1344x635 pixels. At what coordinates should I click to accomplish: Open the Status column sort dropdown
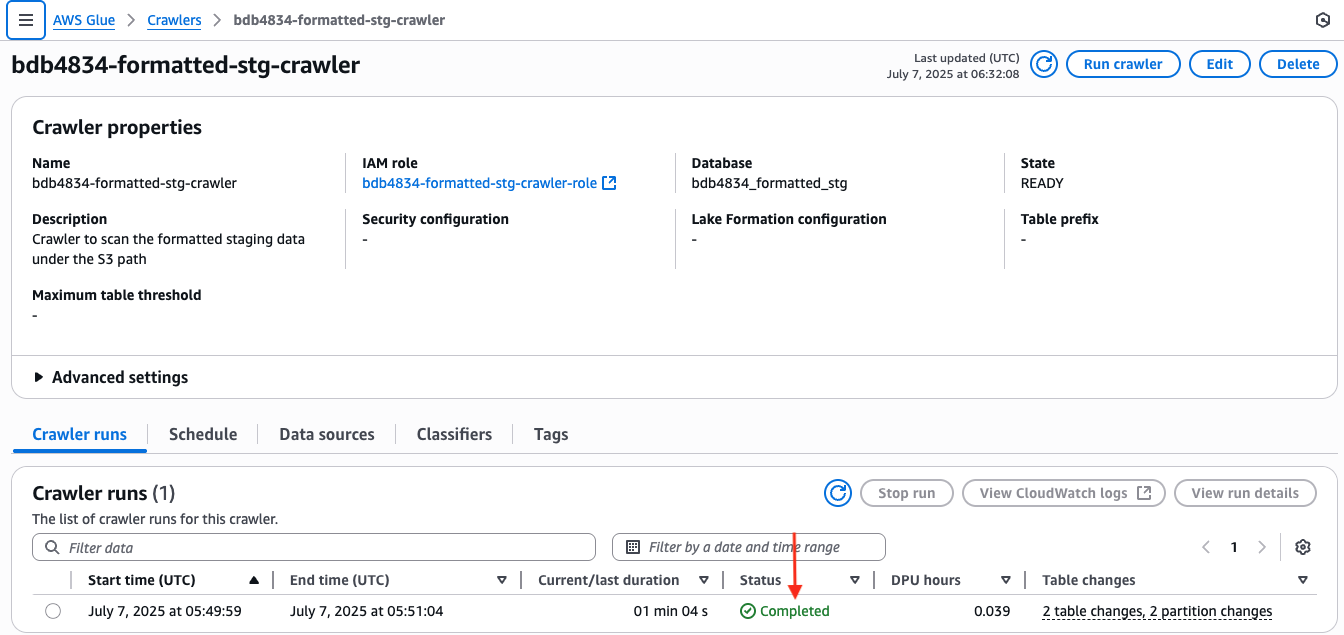click(x=855, y=580)
